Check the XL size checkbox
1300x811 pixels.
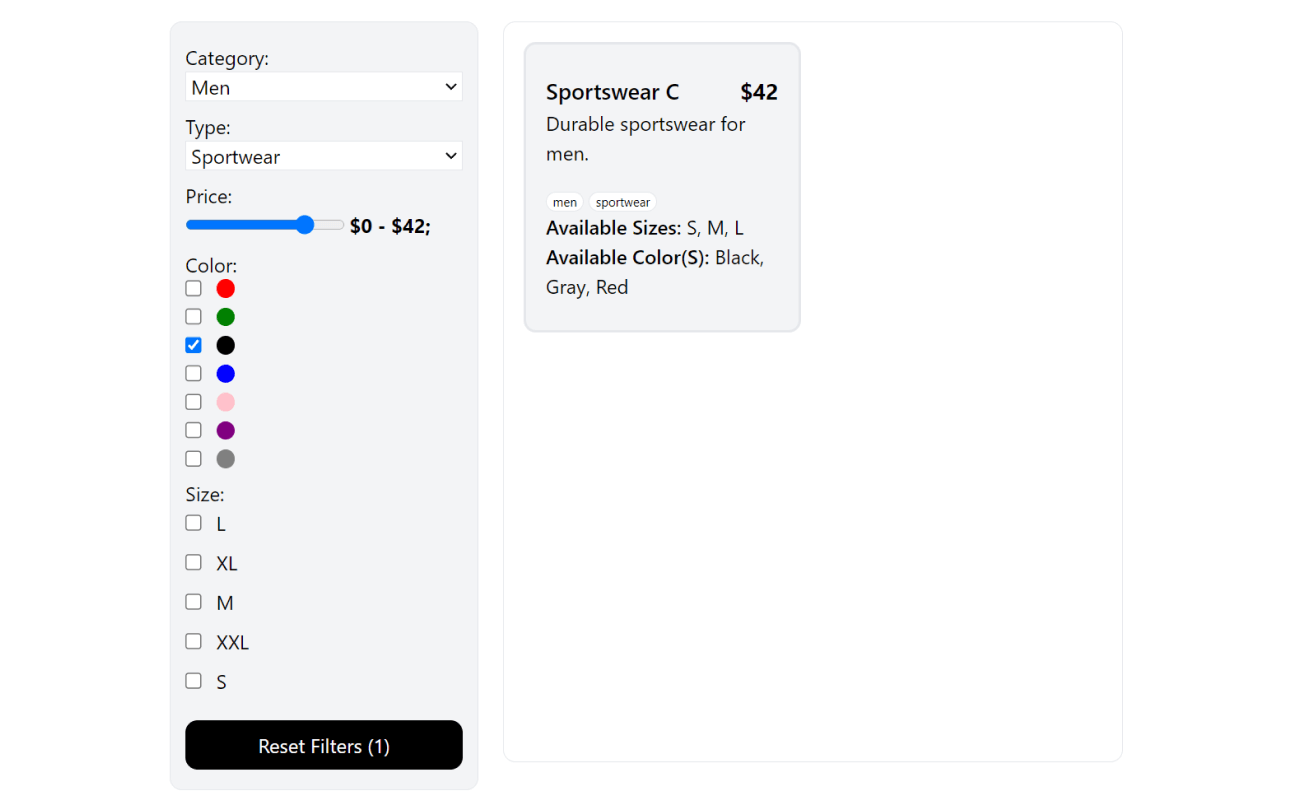[x=194, y=563]
